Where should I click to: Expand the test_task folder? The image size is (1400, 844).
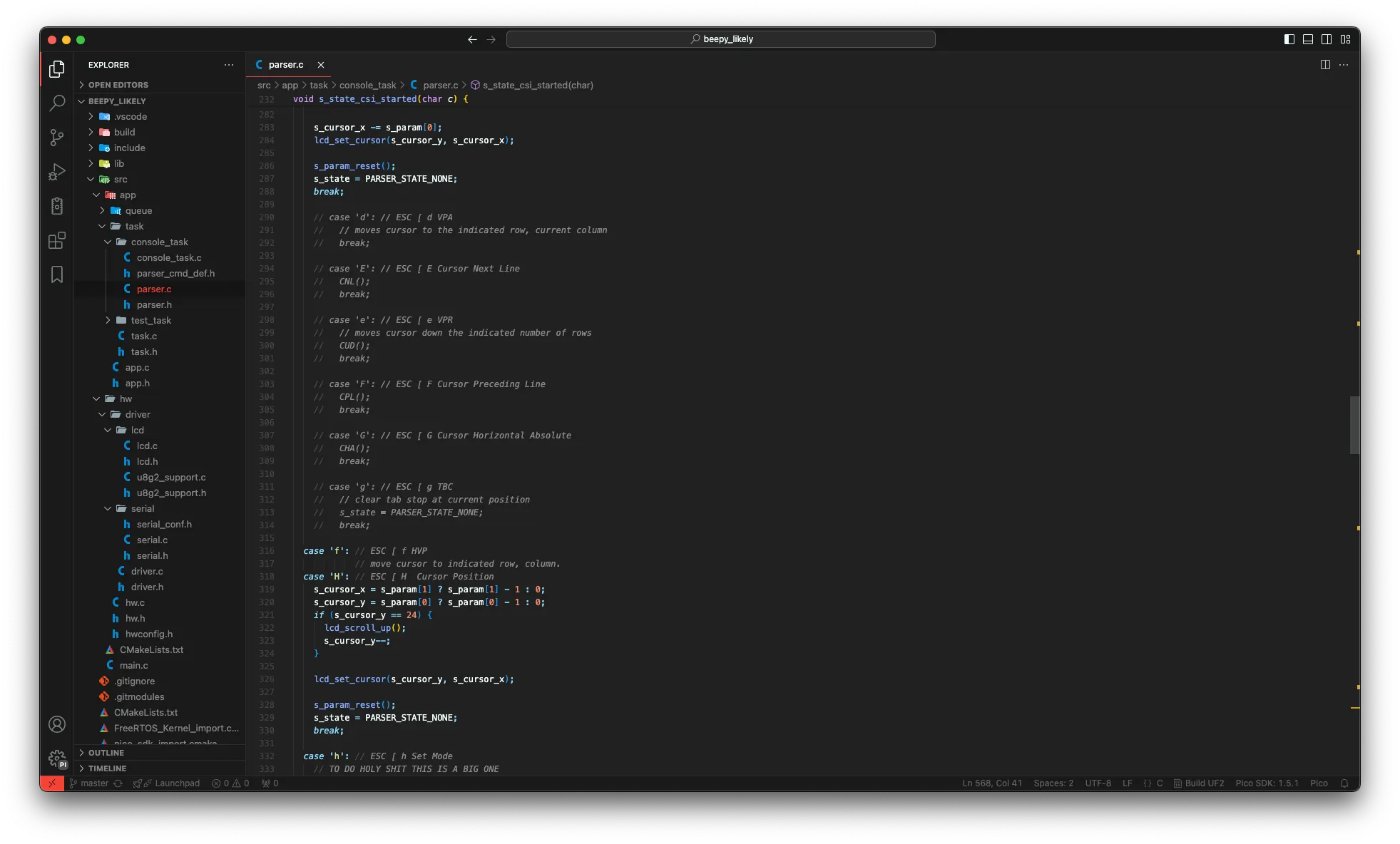(x=150, y=320)
